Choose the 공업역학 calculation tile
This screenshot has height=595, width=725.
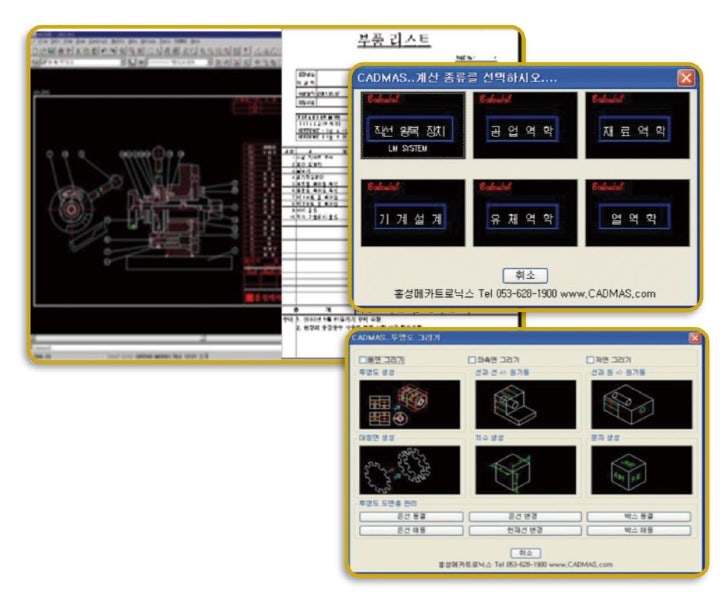coord(525,125)
